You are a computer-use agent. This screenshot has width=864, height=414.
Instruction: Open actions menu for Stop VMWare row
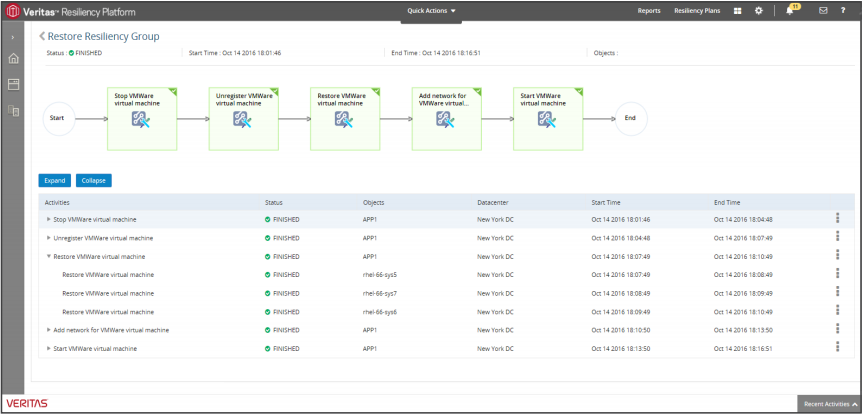[x=837, y=219]
